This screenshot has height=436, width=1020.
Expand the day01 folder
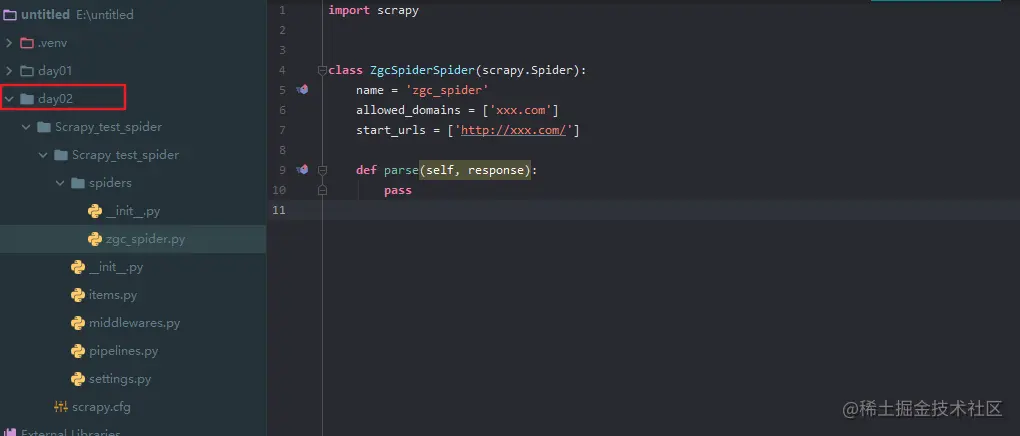[x=8, y=71]
